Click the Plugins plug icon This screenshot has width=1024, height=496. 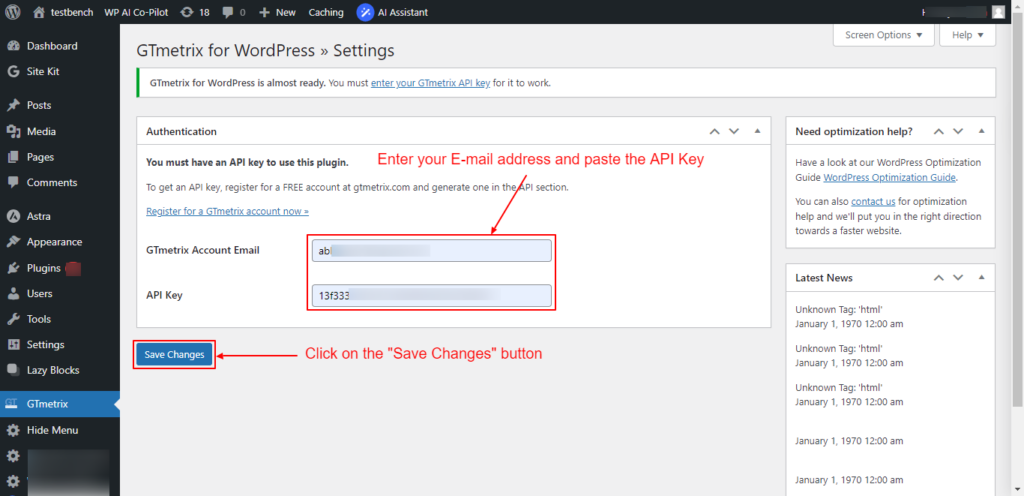13,268
